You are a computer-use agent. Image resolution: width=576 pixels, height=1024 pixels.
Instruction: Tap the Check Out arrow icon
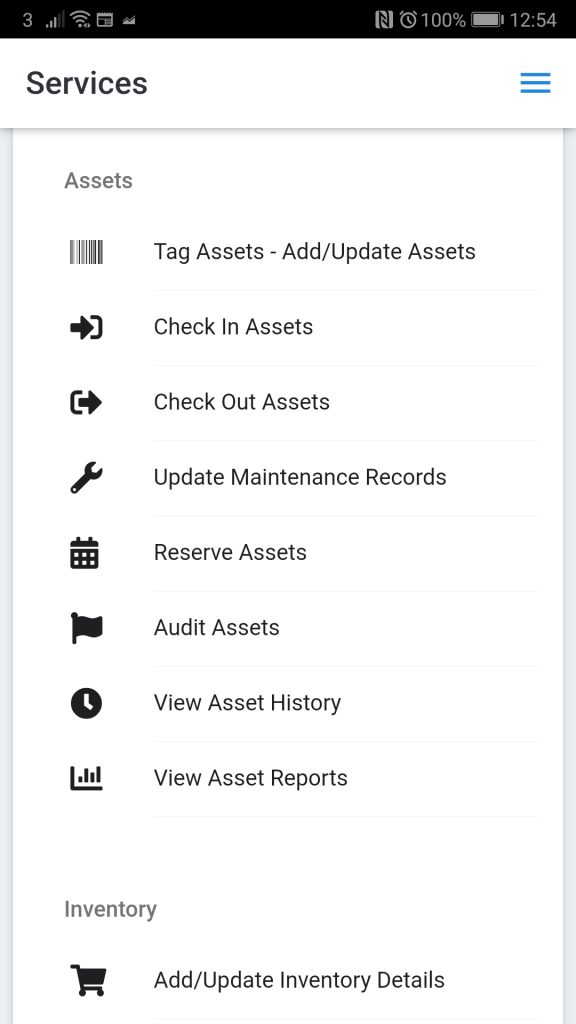(x=86, y=402)
